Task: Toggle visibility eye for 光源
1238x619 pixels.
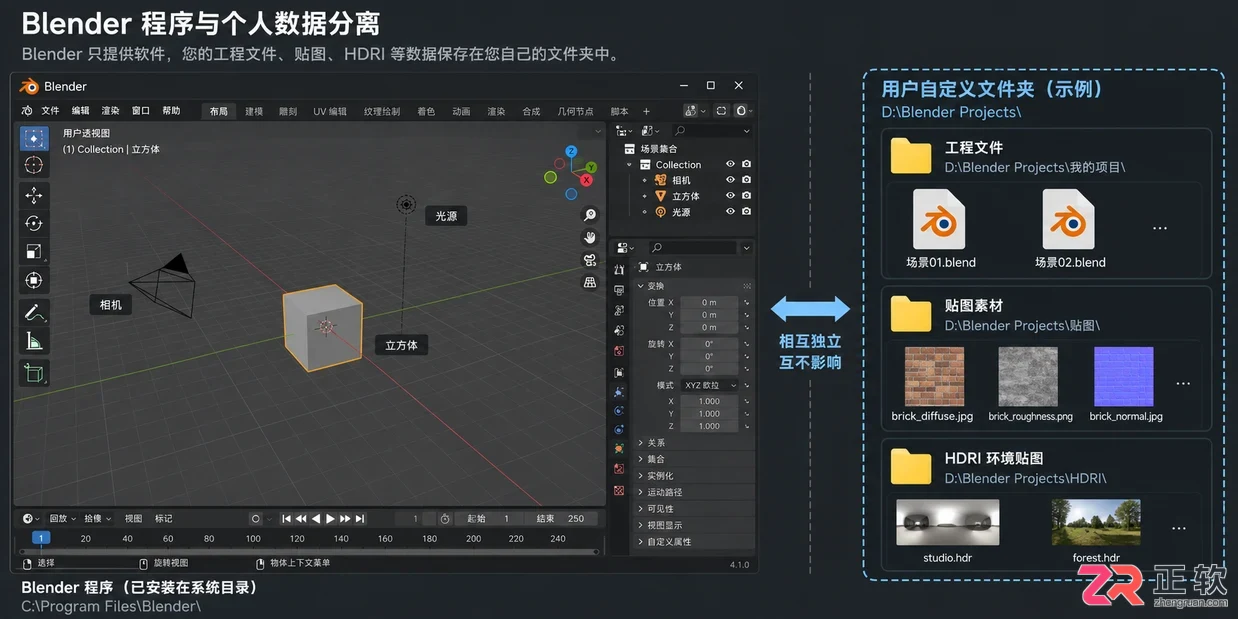Action: (x=730, y=212)
